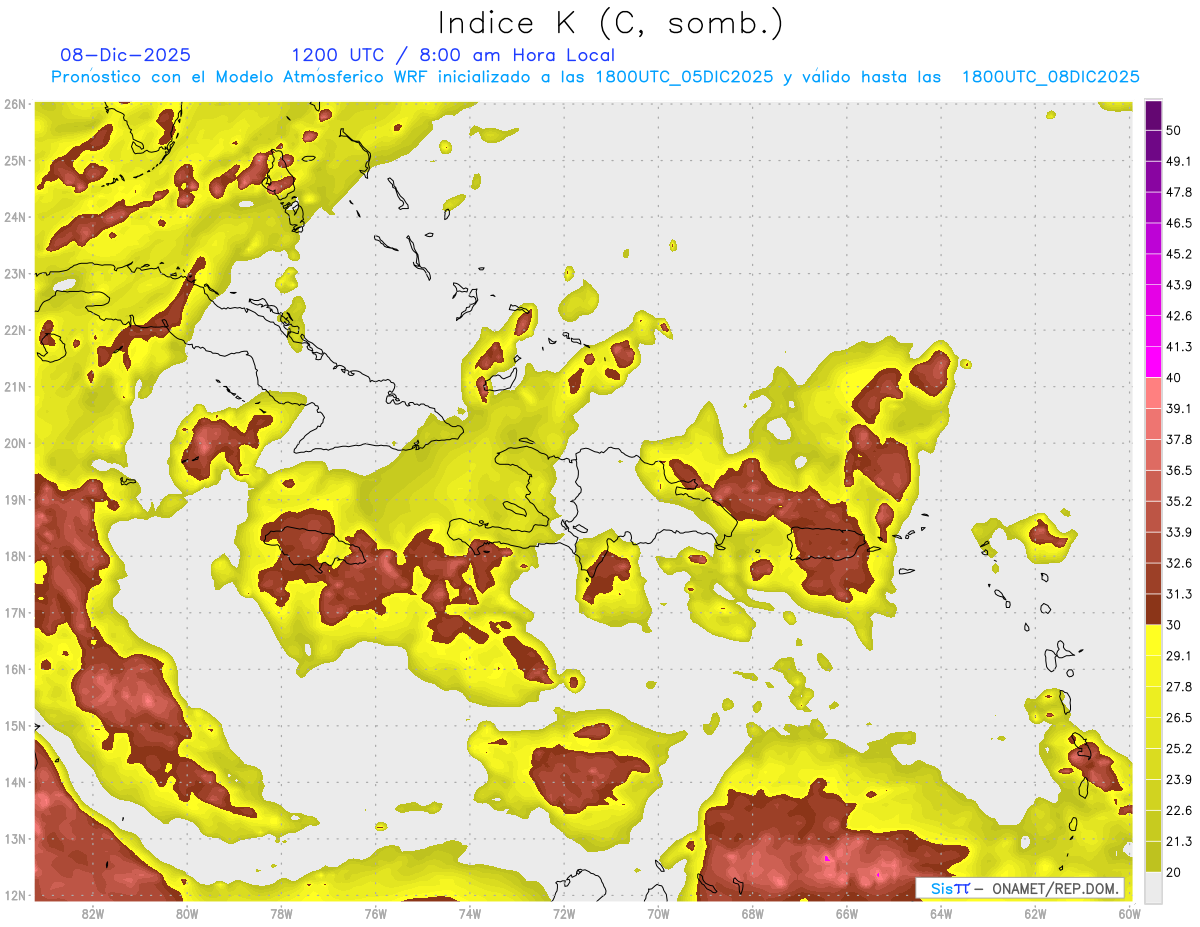Screen dimensions: 1200x927
Task: Click the longitude axis label "80W"
Action: 187,913
